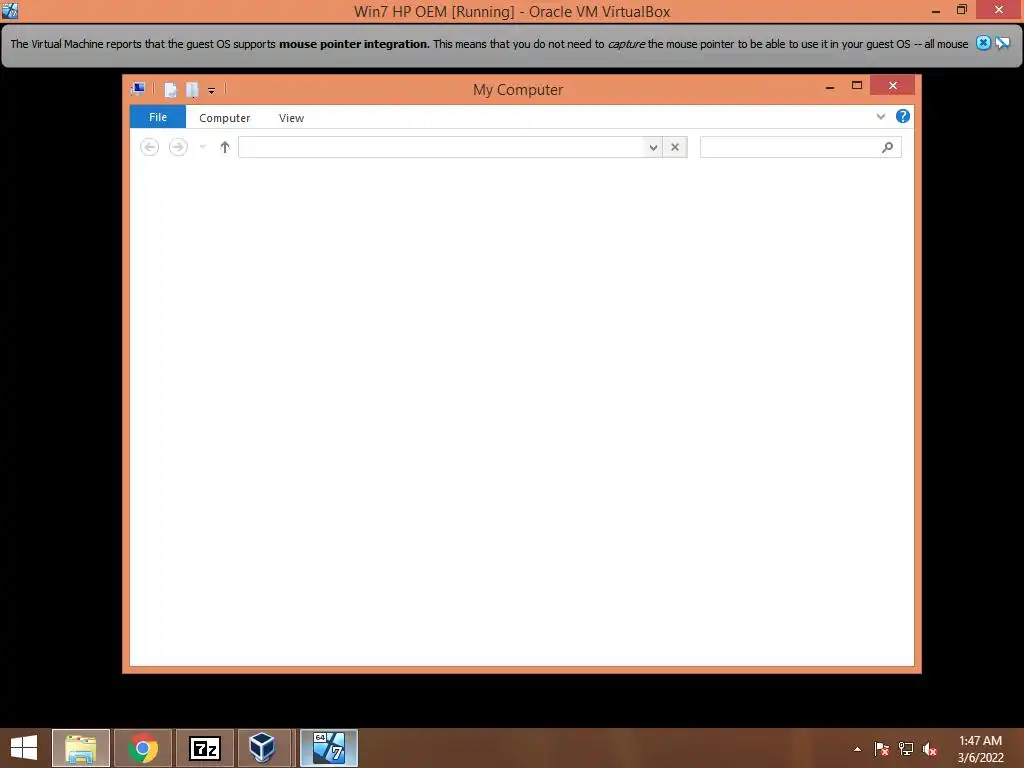Screen dimensions: 1024x768
Task: Click the magnifying glass search icon
Action: [x=888, y=148]
